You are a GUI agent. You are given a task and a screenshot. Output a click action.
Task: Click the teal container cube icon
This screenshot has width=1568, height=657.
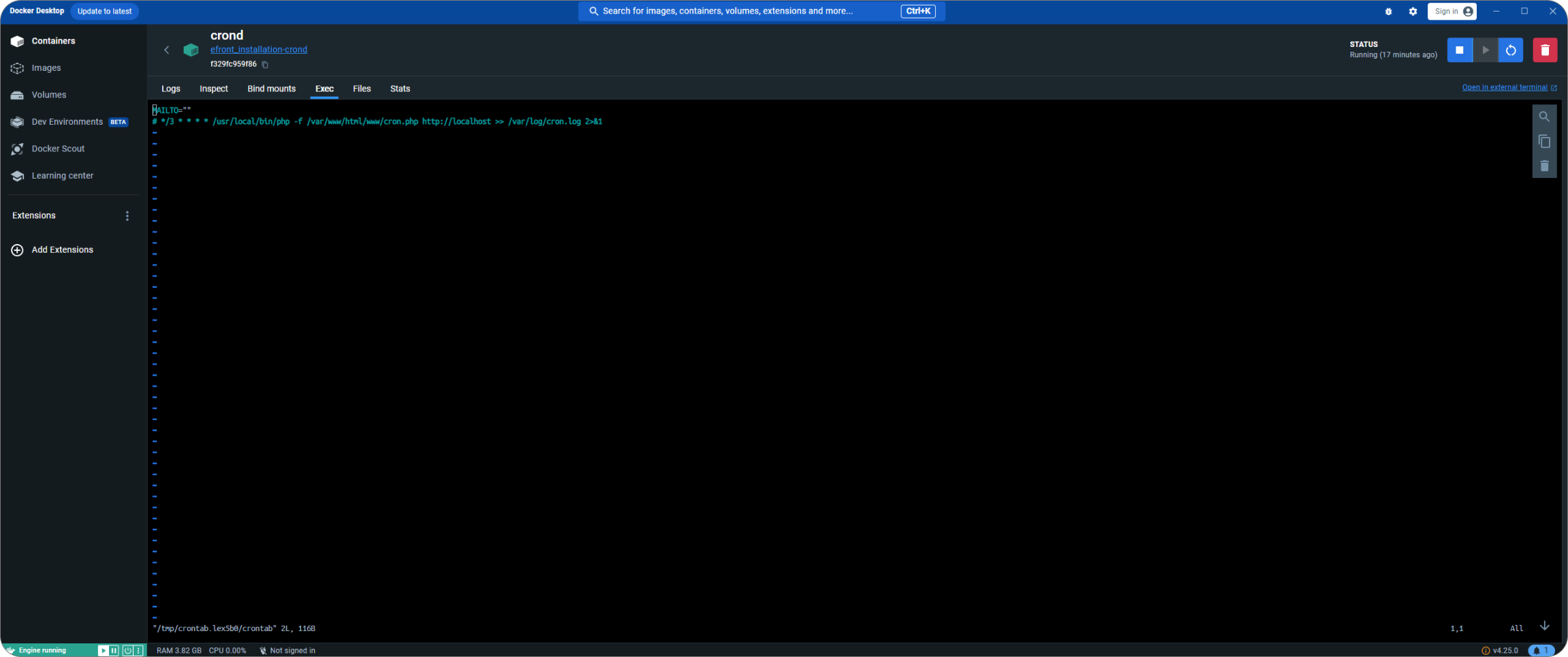pos(191,50)
